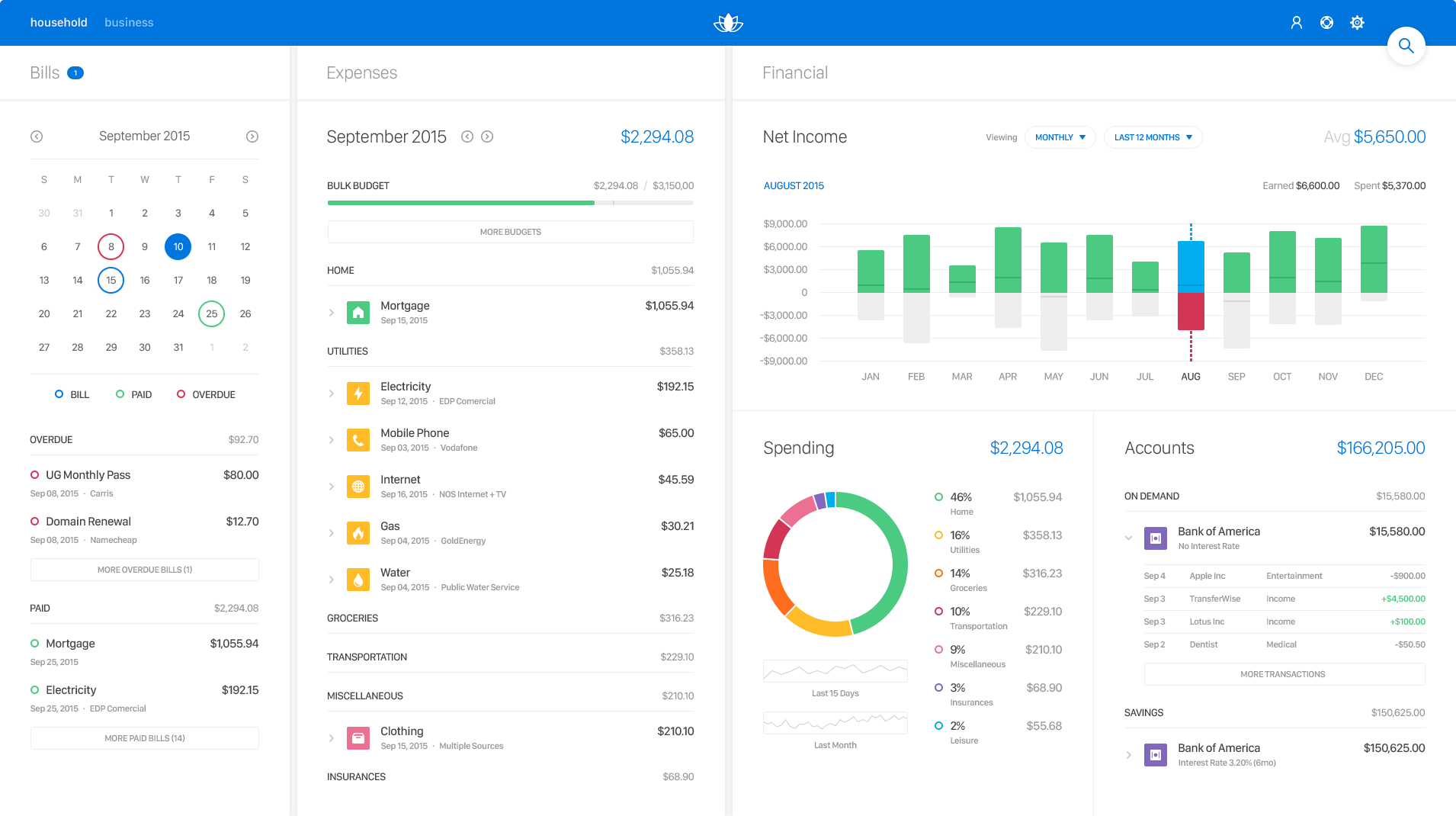Toggle the 16% Utilities spending category
The width and height of the screenshot is (1456, 816).
tap(998, 541)
